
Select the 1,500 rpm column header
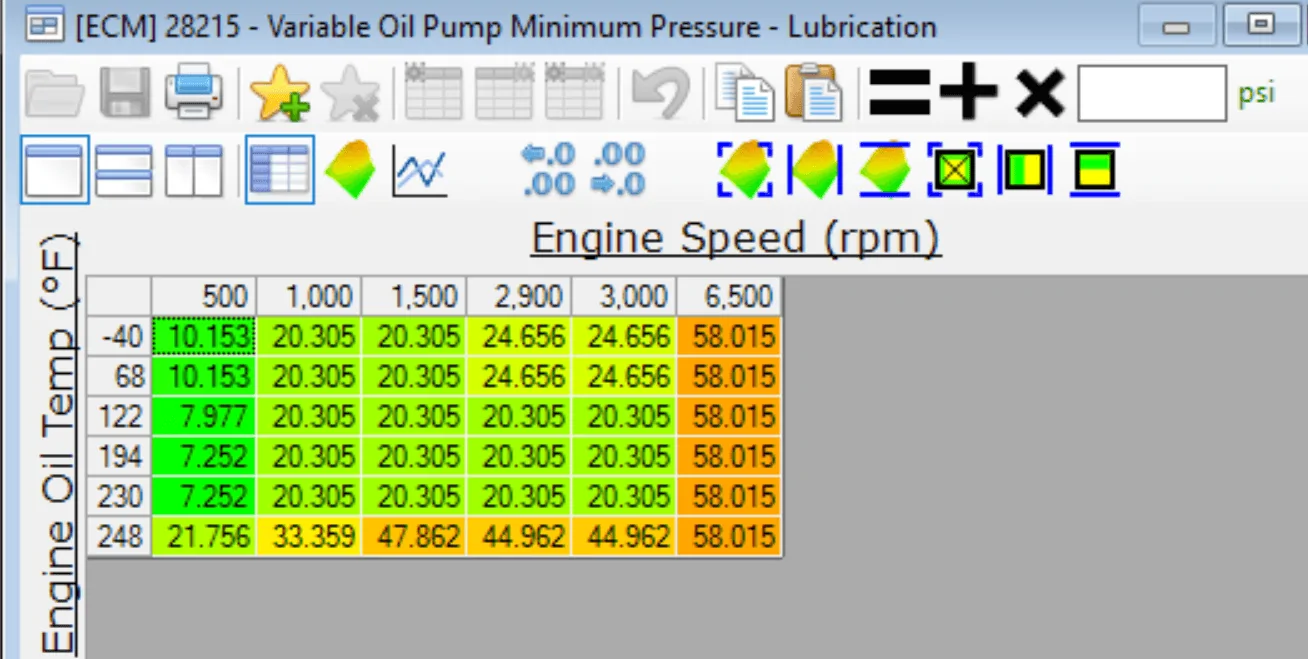(x=414, y=296)
